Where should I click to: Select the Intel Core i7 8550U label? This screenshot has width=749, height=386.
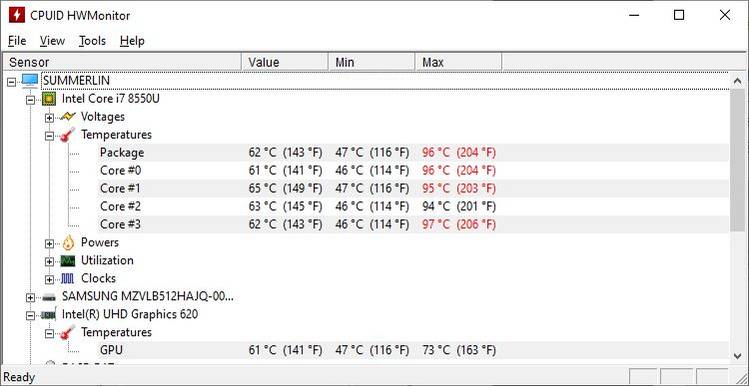110,99
